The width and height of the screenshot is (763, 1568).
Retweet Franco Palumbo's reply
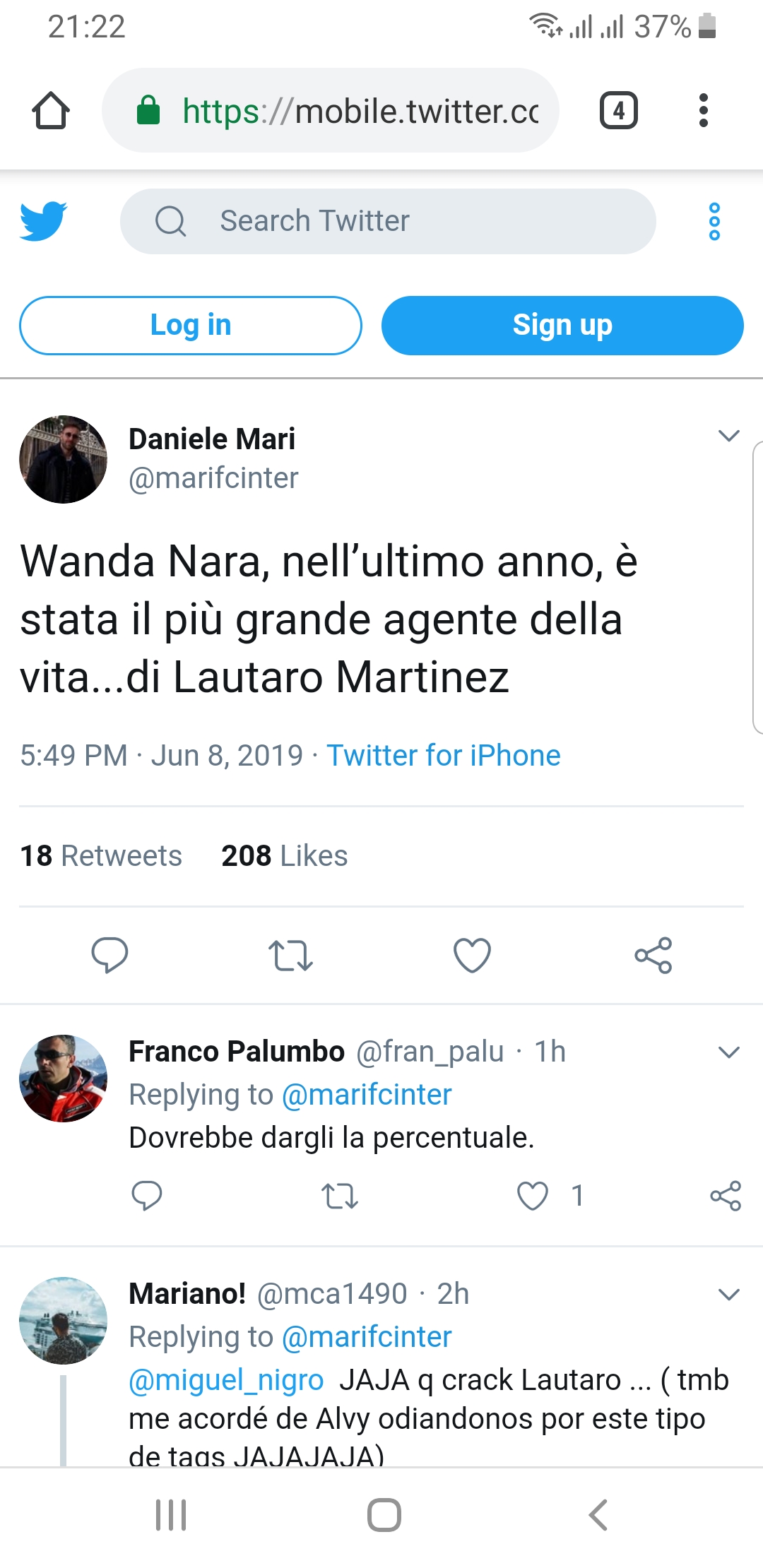pos(340,1196)
